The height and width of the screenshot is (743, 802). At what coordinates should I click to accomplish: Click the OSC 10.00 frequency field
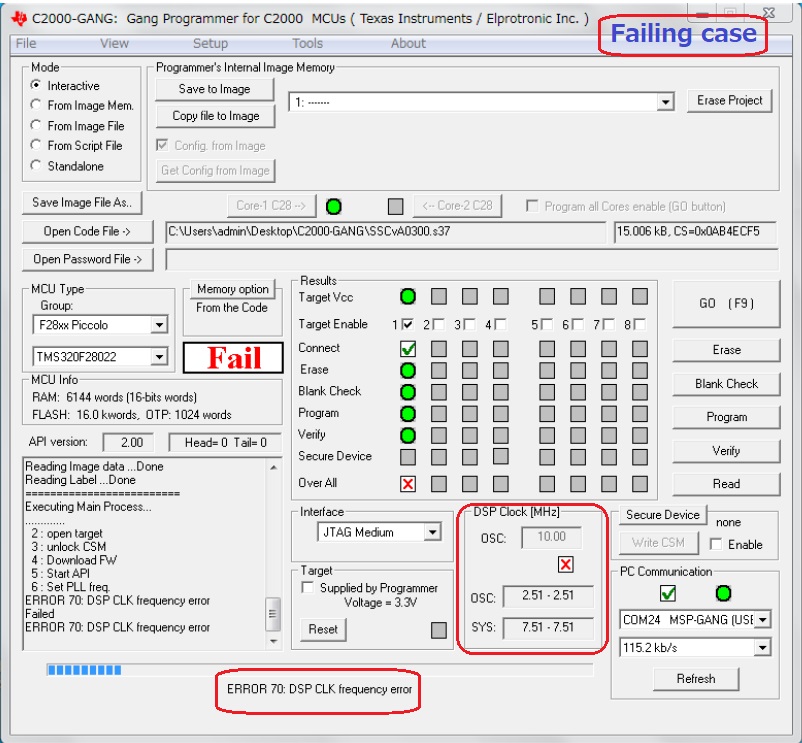(551, 537)
